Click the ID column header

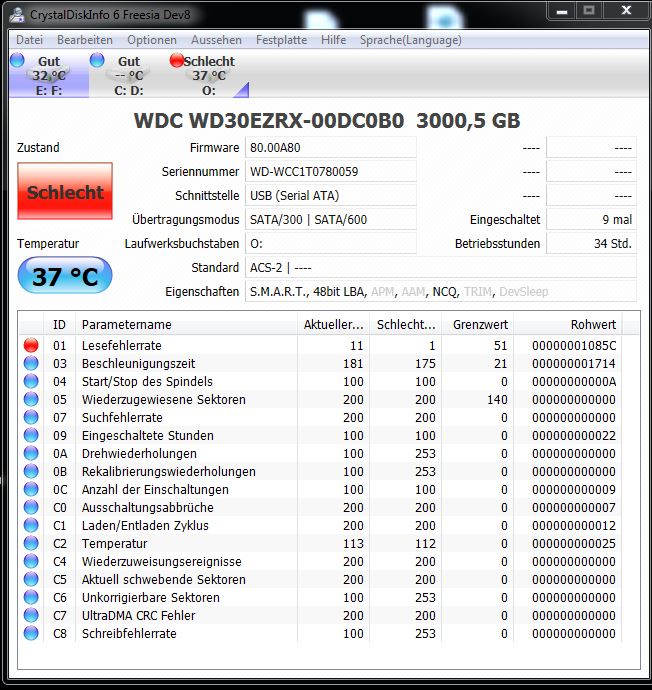click(x=59, y=325)
